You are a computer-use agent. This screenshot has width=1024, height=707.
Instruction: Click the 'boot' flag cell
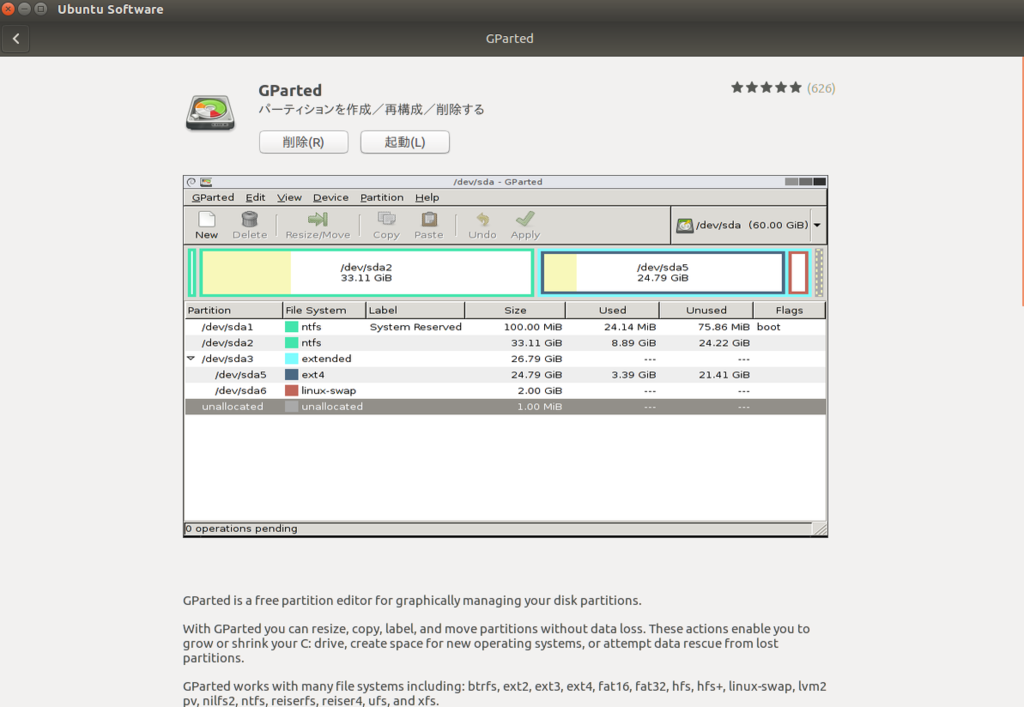click(x=769, y=326)
